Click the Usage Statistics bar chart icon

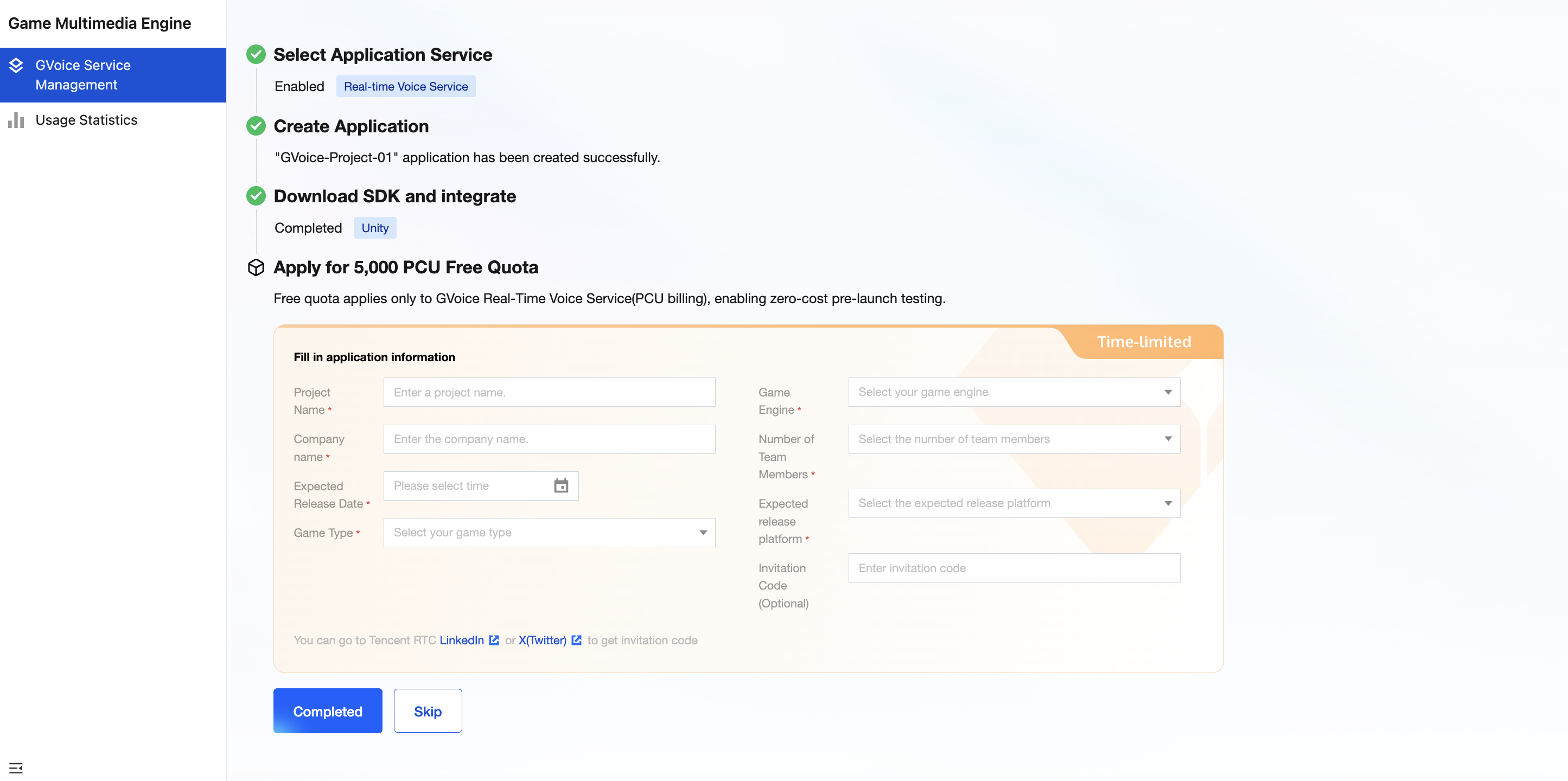click(x=16, y=120)
